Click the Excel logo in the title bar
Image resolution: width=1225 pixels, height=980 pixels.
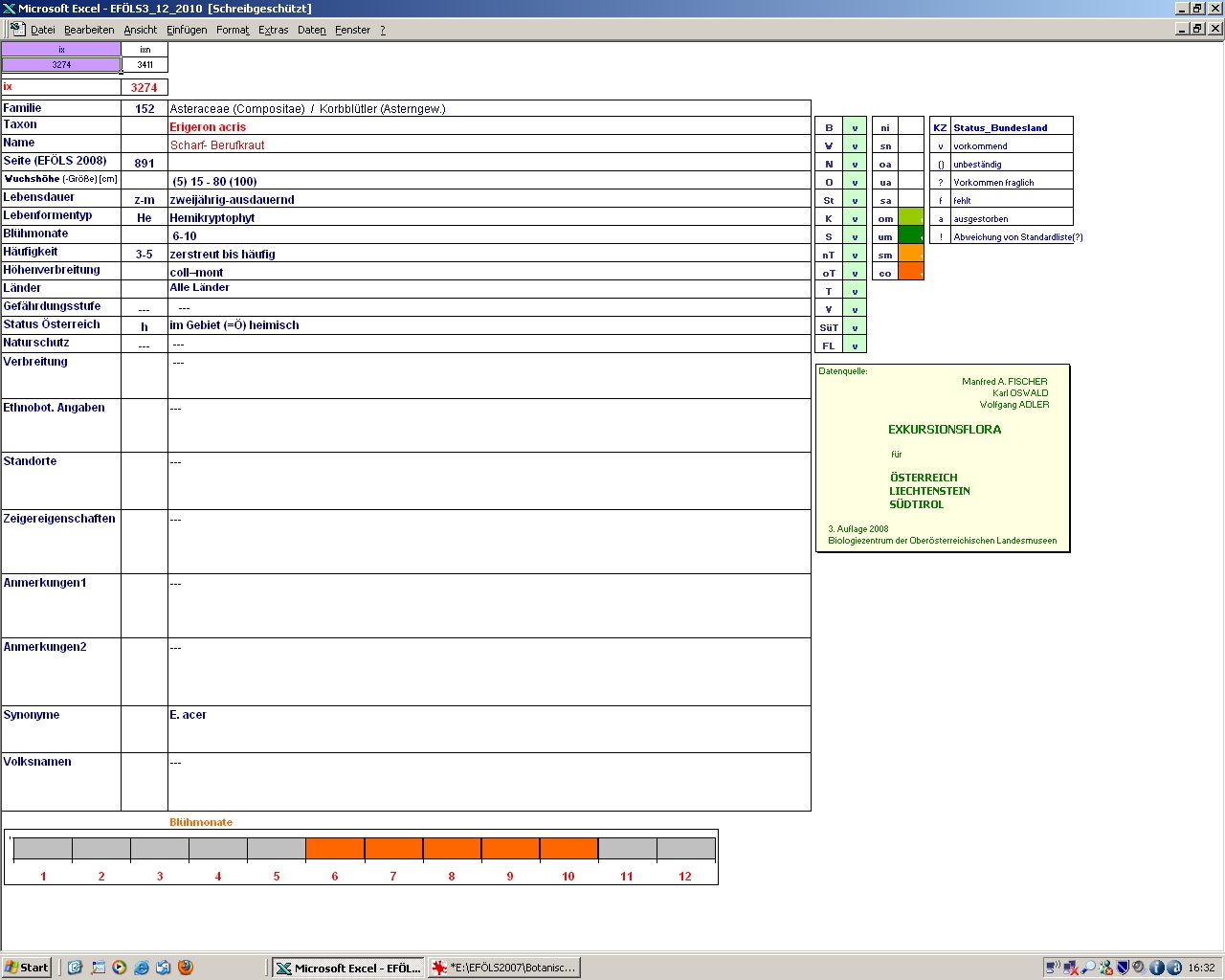10,9
